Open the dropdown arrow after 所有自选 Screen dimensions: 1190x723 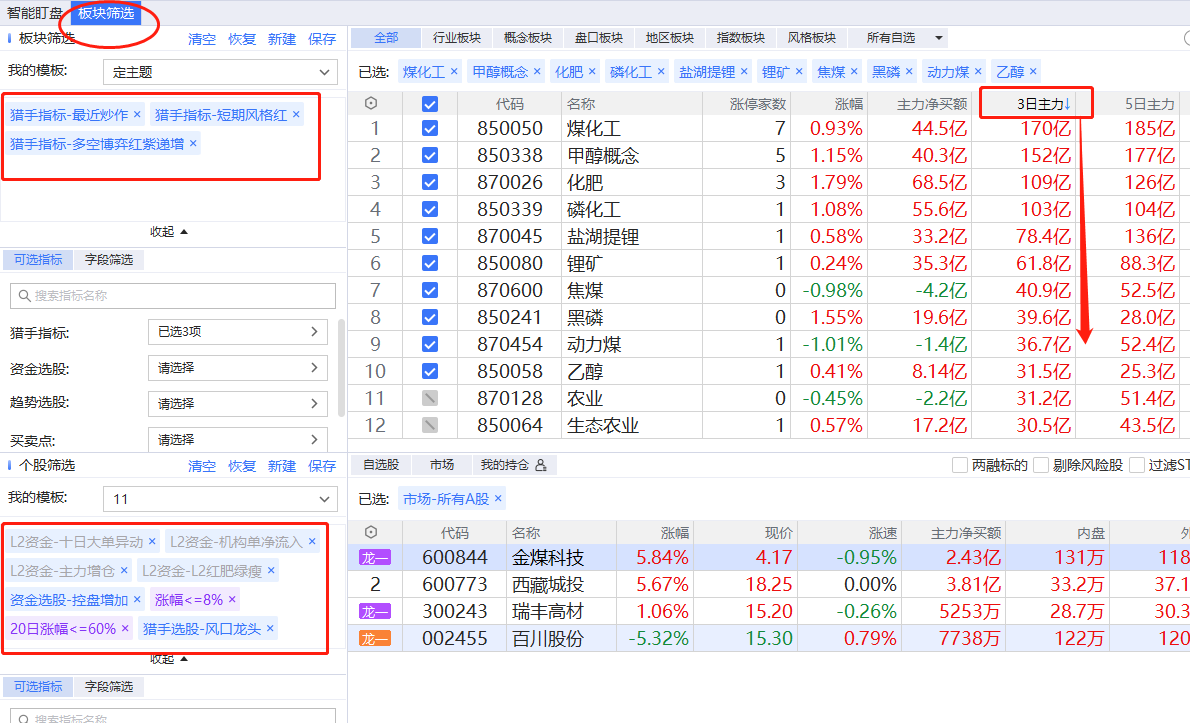(x=938, y=38)
